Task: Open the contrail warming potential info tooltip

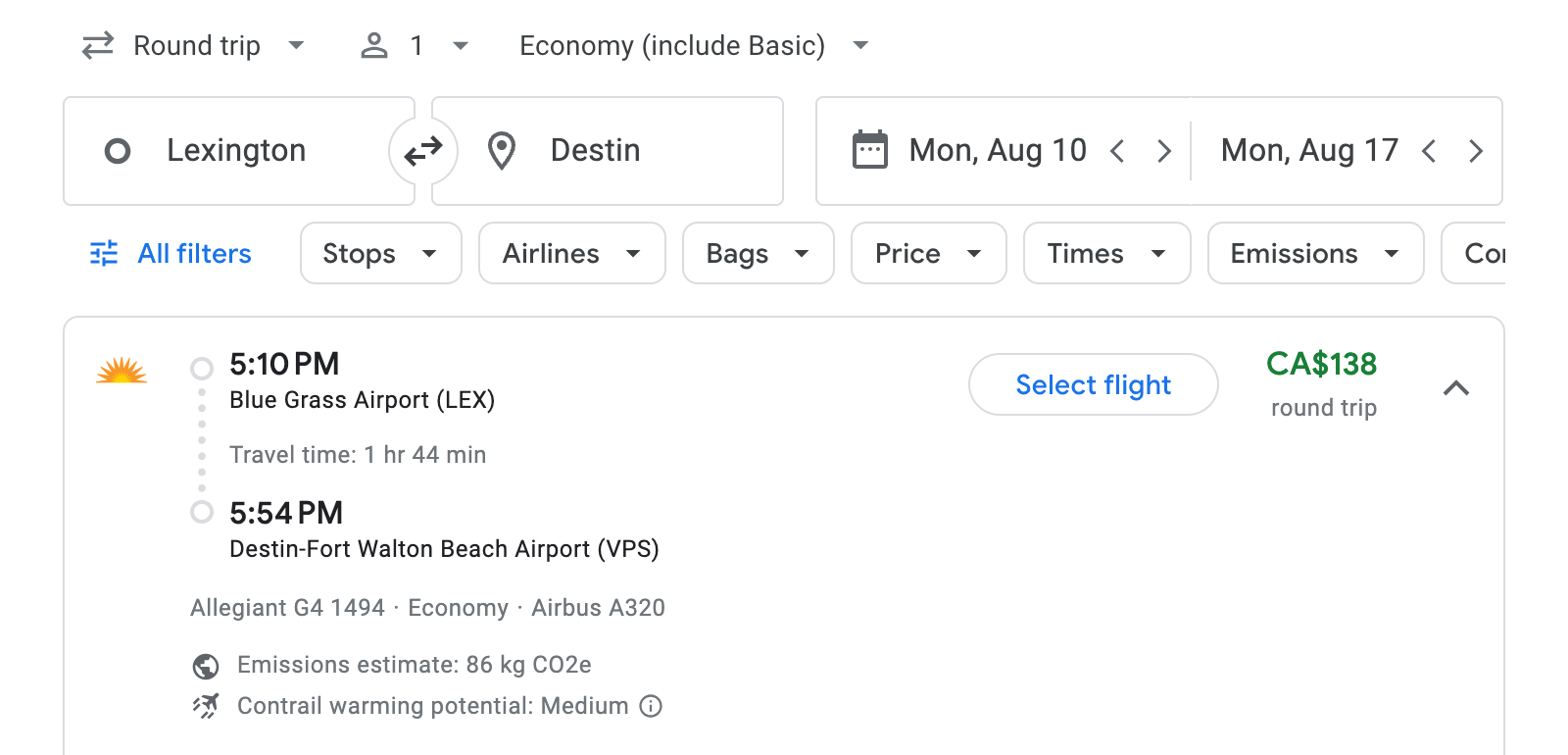Action: (x=651, y=706)
